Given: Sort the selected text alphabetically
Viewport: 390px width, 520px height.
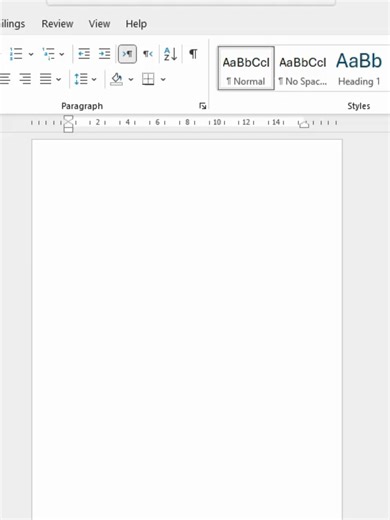Looking at the screenshot, I should click(x=170, y=54).
